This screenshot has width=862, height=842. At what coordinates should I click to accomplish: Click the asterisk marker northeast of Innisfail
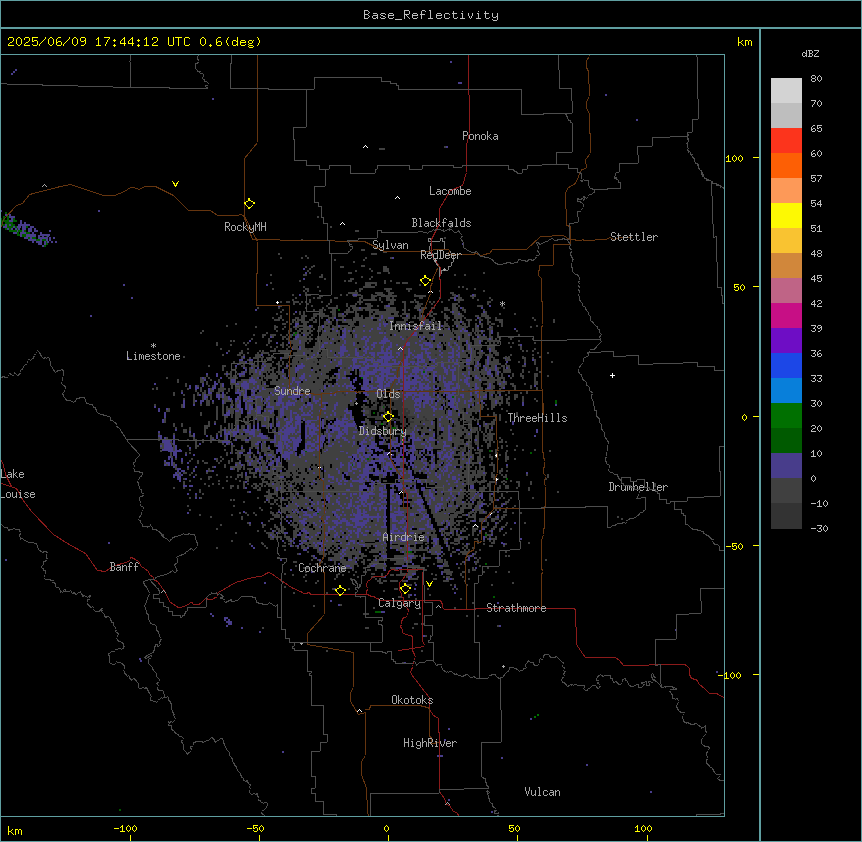[502, 303]
